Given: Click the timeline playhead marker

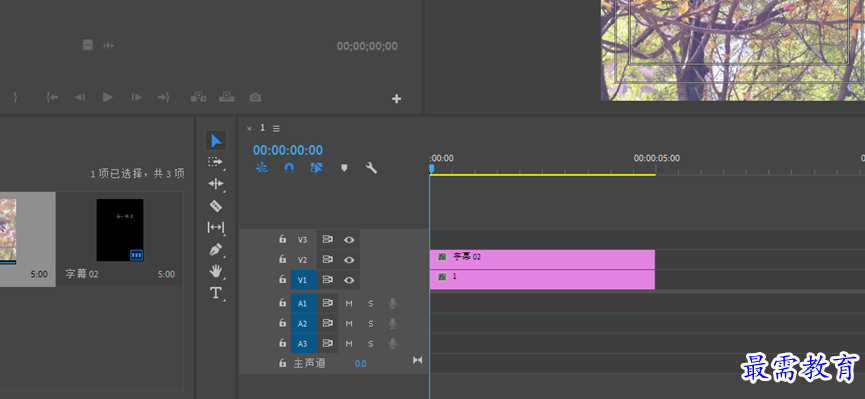Looking at the screenshot, I should (431, 168).
